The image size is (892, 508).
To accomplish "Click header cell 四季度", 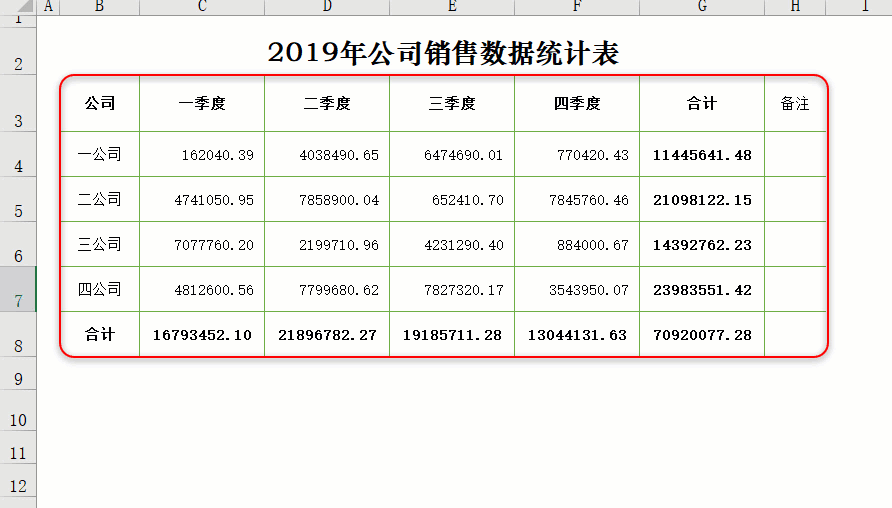I will pos(577,104).
